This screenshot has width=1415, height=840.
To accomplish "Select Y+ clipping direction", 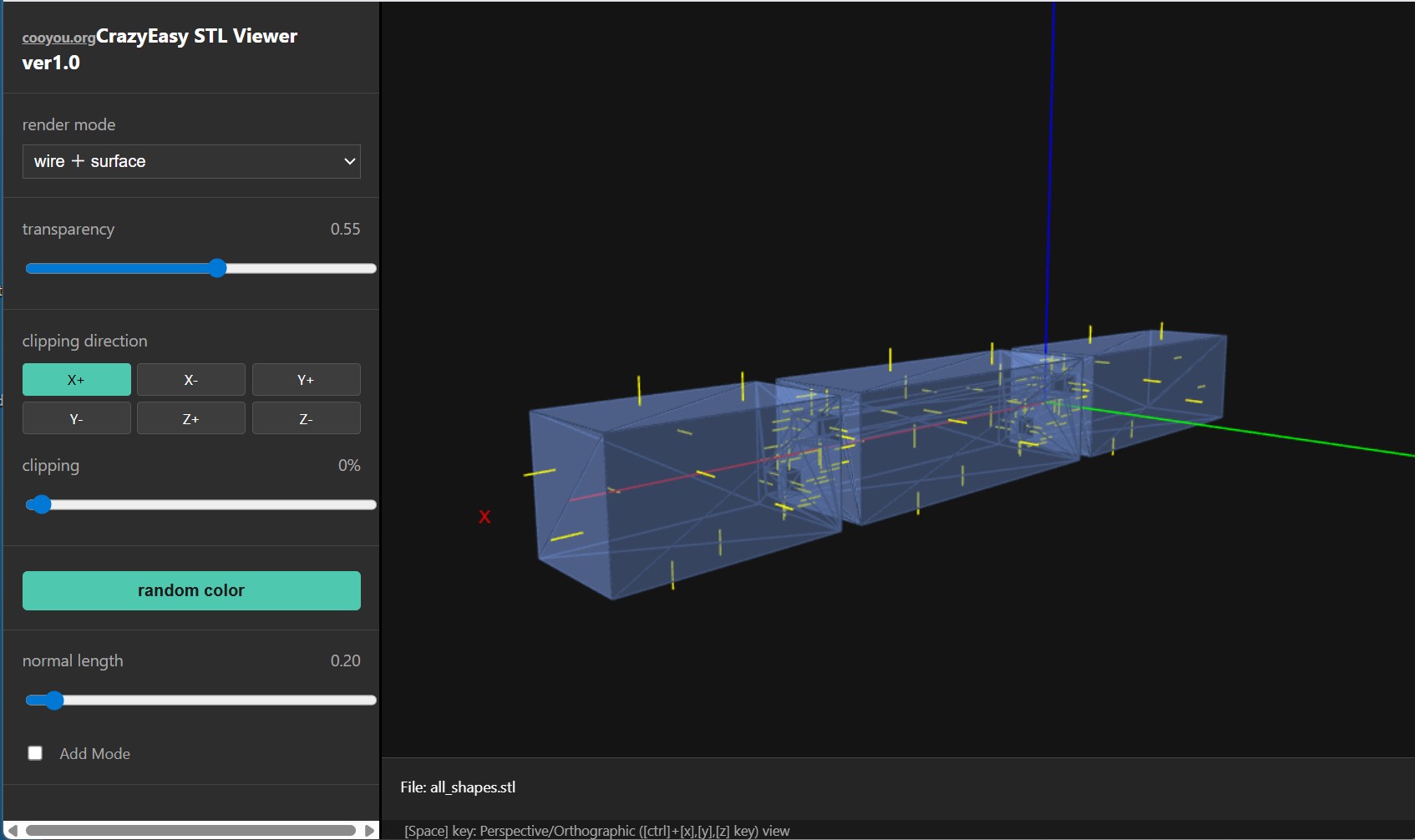I will coord(306,380).
